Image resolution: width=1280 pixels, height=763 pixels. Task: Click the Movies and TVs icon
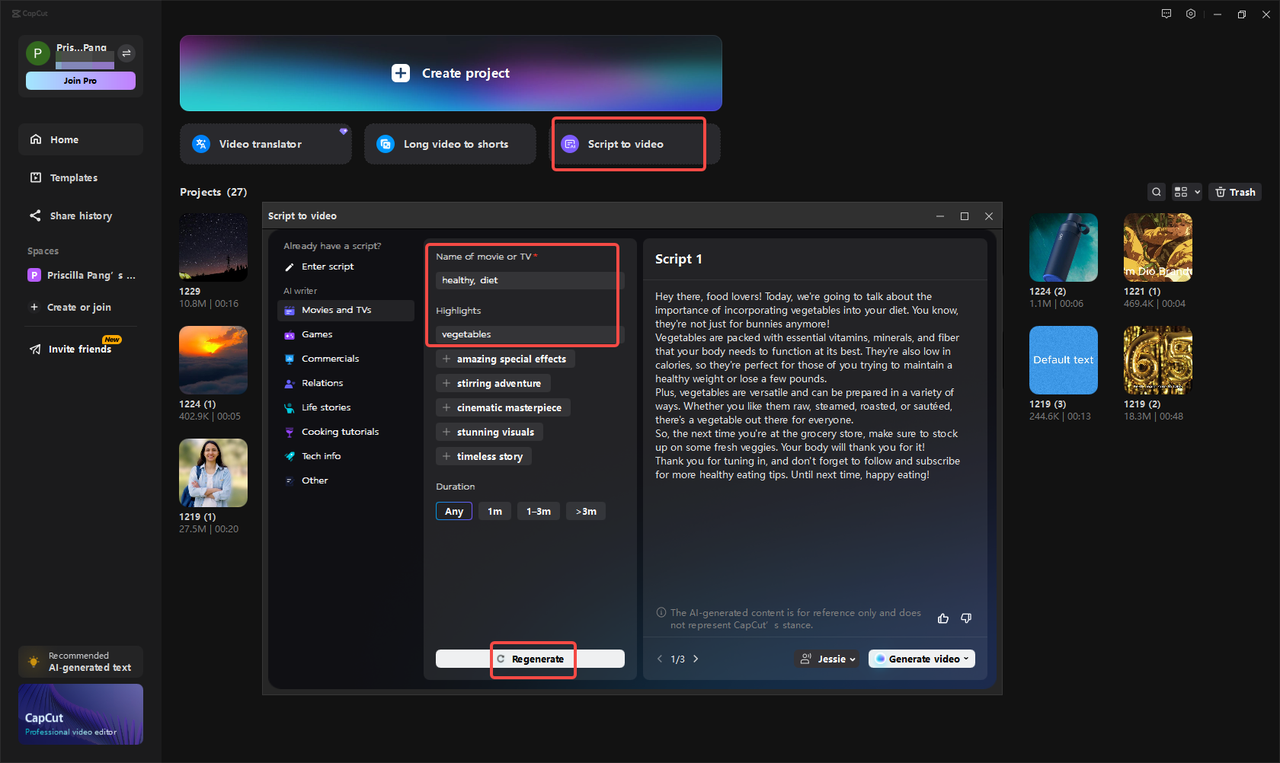pyautogui.click(x=290, y=310)
